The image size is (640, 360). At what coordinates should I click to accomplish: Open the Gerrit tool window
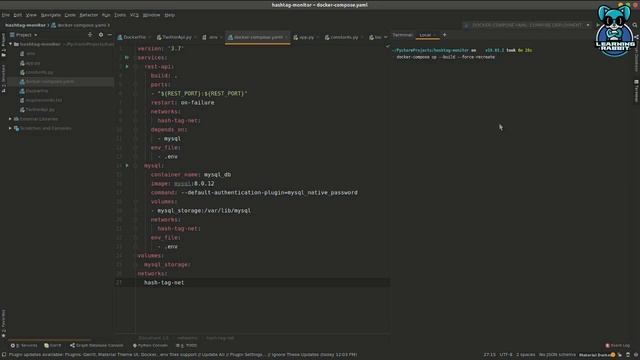(x=53, y=345)
